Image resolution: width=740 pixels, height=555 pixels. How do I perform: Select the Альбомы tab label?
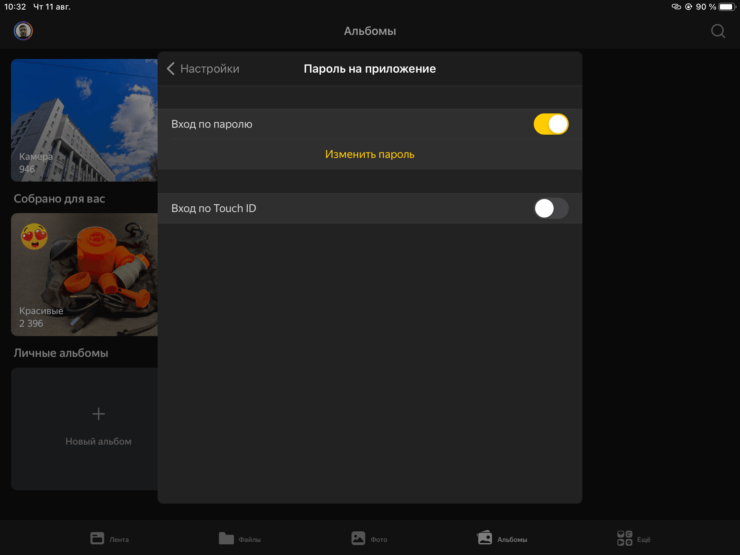tap(512, 539)
